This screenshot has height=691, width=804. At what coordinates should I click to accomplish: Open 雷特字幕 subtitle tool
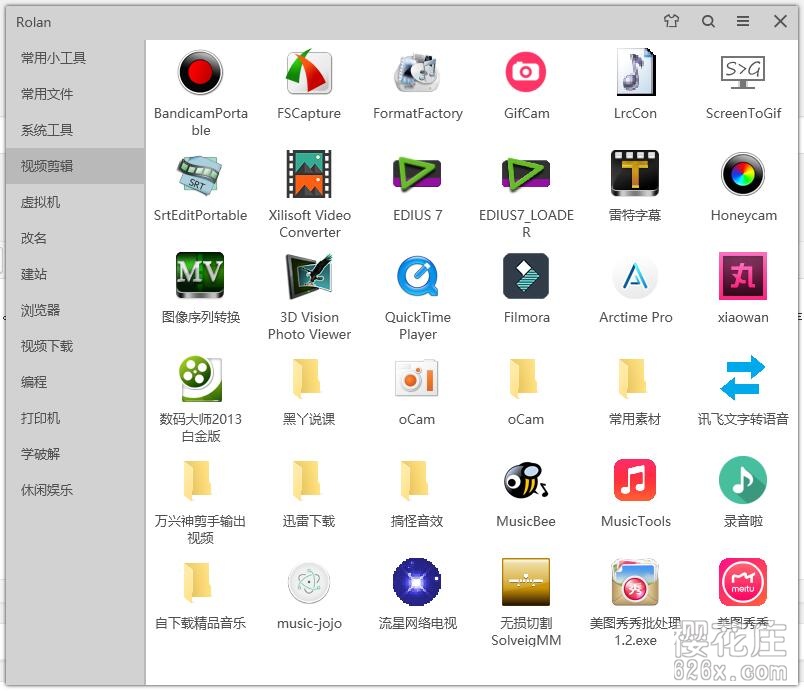[x=635, y=174]
